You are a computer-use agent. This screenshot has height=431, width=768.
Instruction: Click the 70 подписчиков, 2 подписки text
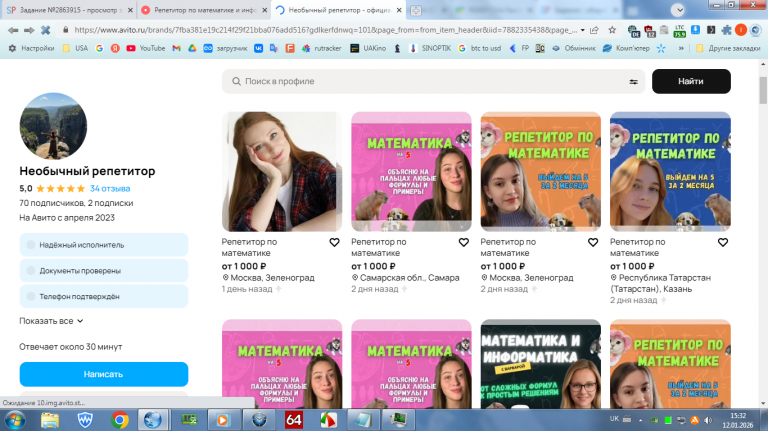click(76, 203)
